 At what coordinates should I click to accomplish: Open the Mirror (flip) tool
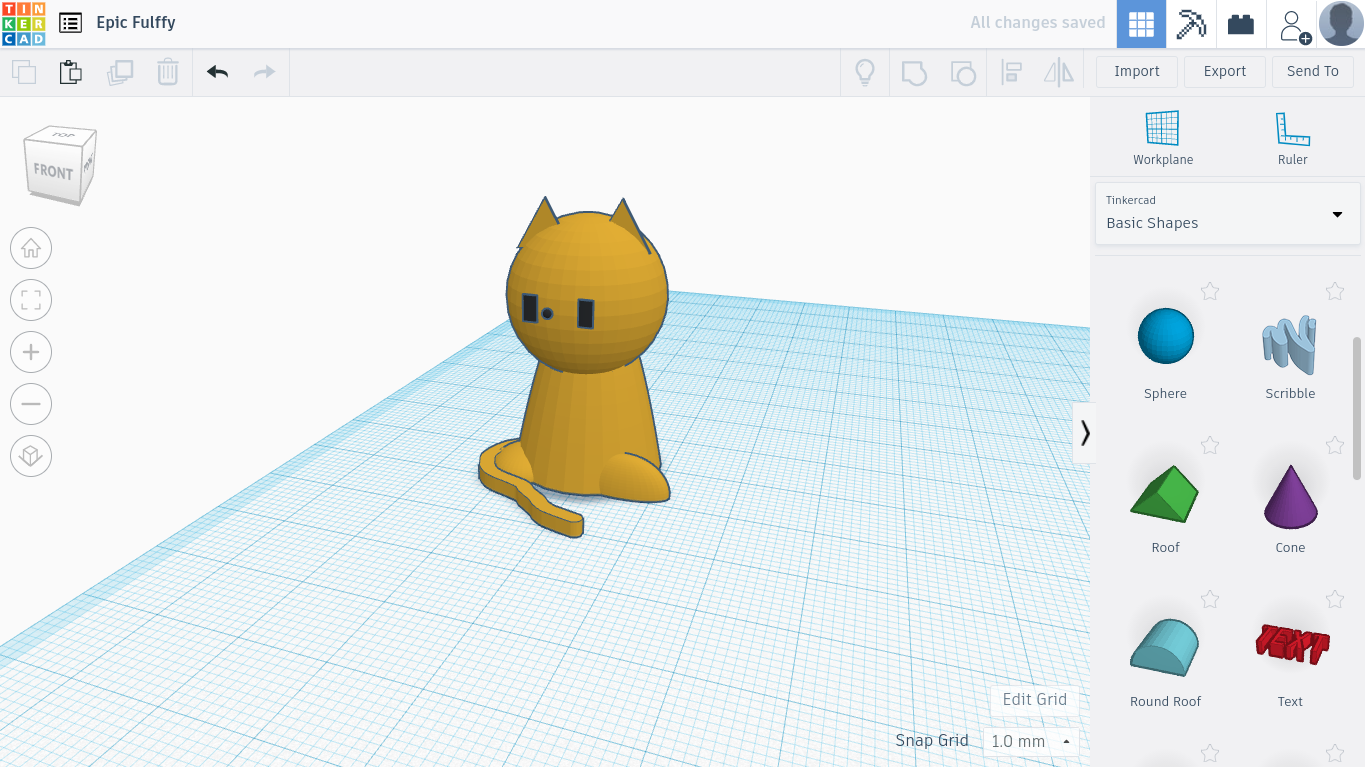pos(1059,72)
